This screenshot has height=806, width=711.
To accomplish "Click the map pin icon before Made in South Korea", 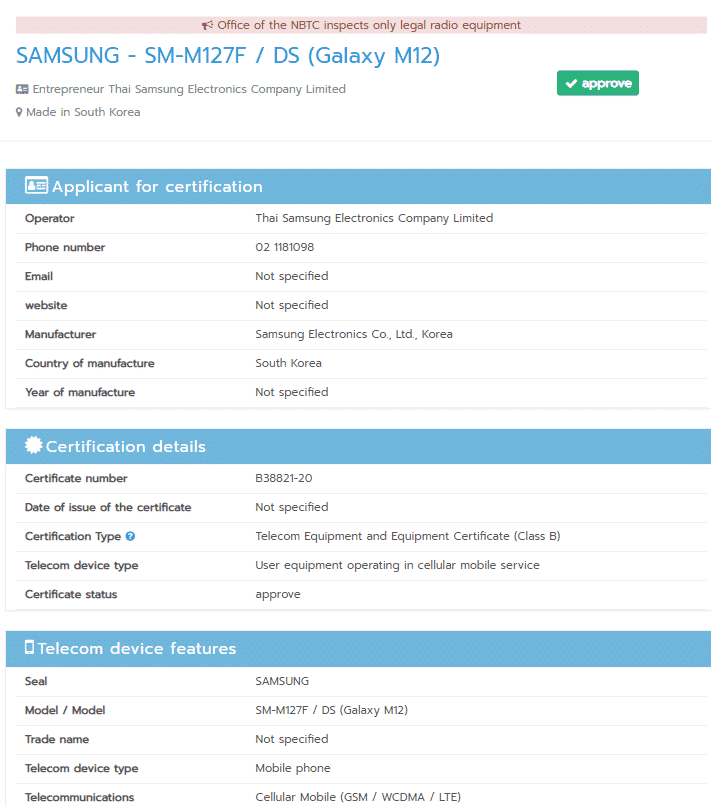I will pos(19,113).
